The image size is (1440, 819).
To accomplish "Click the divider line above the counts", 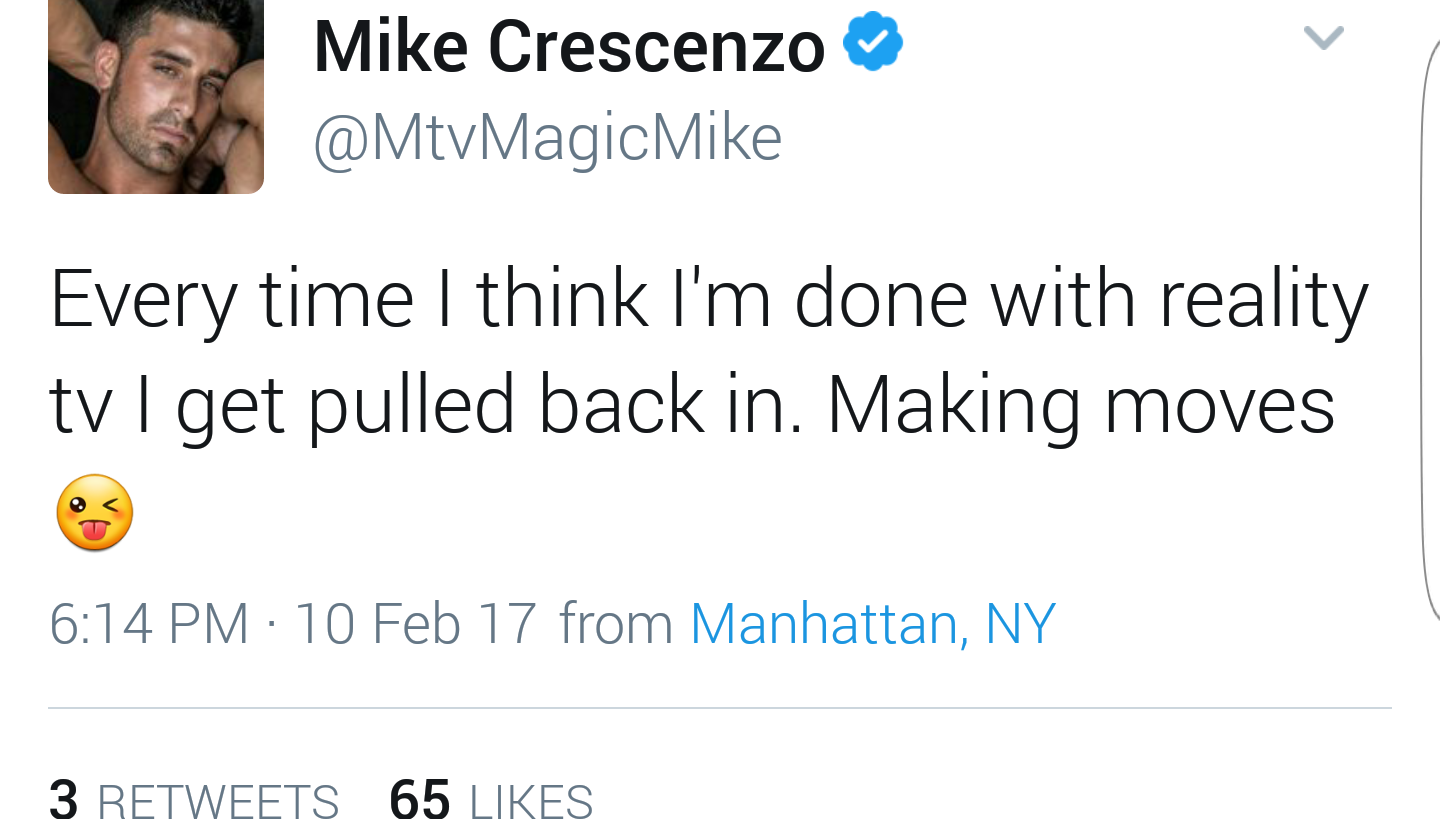I will click(x=720, y=708).
